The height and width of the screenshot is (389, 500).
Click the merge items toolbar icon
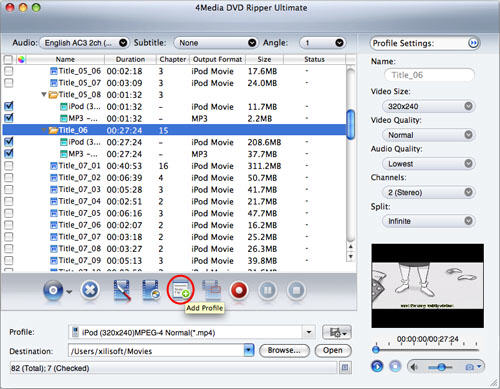tap(211, 290)
